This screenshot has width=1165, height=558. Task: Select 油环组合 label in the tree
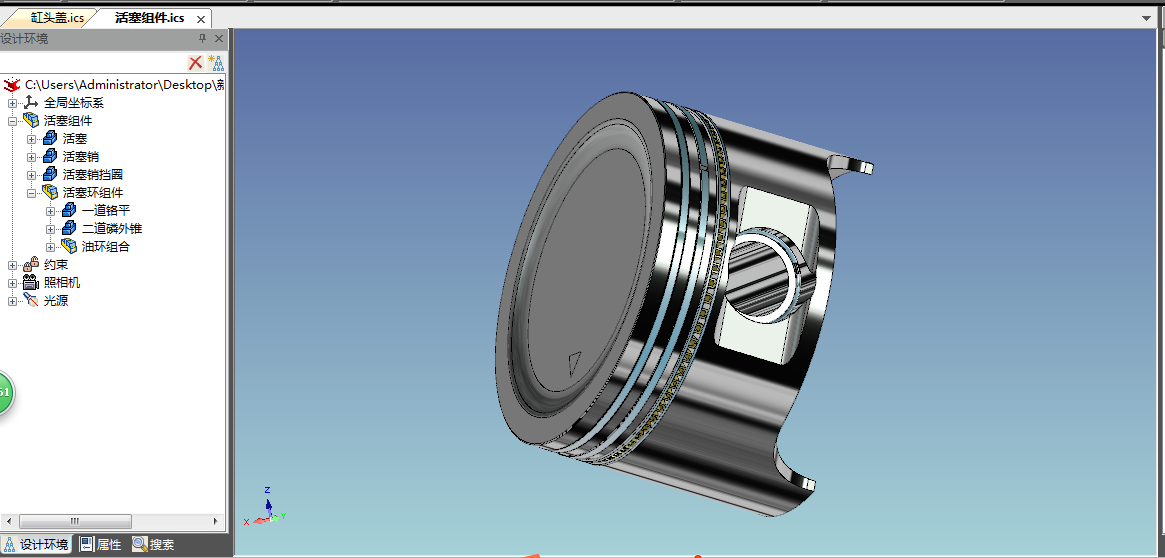coord(106,247)
